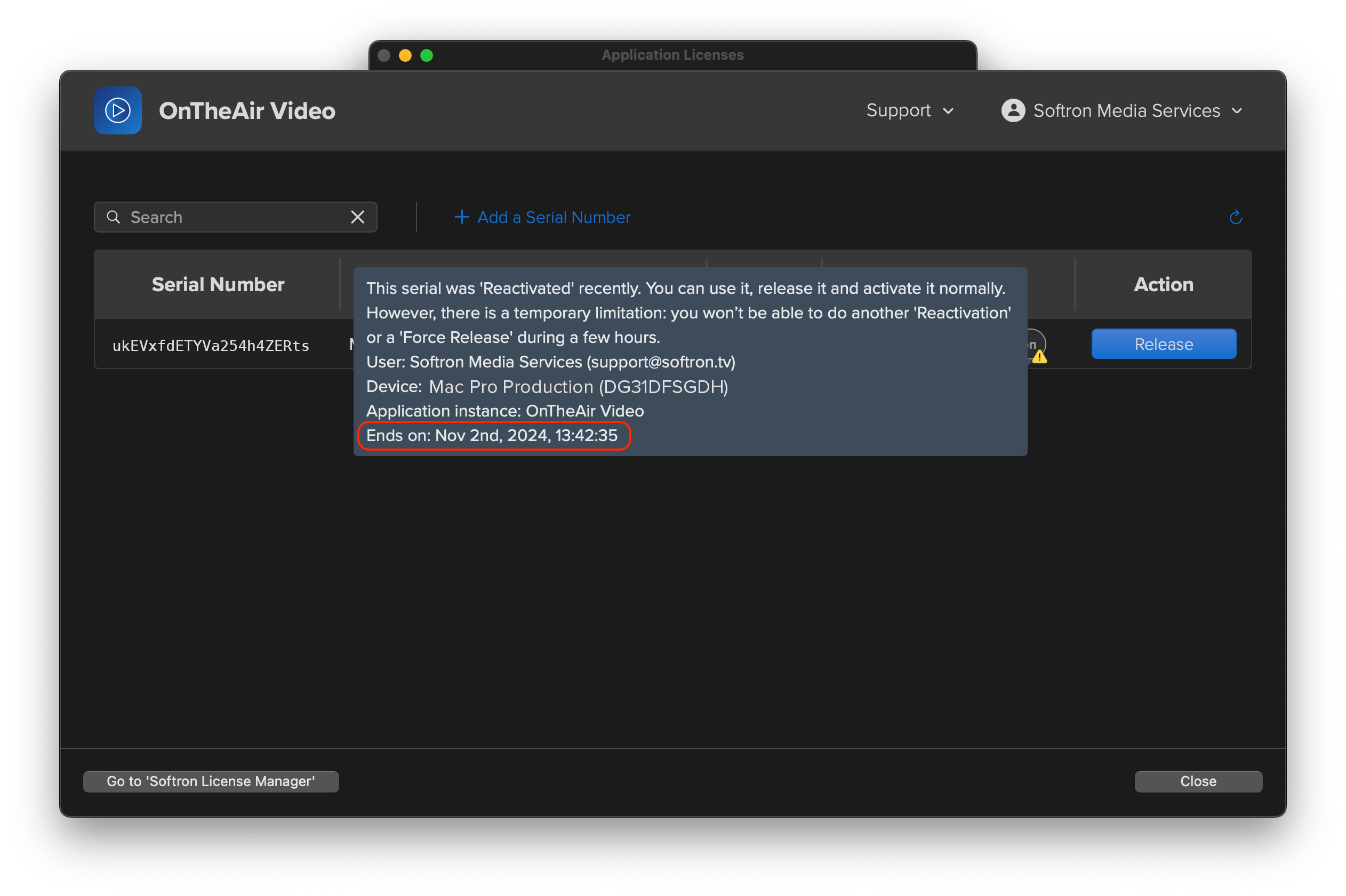This screenshot has width=1346, height=896.
Task: Click the support@softron.tv user line in tooltip
Action: pos(551,362)
